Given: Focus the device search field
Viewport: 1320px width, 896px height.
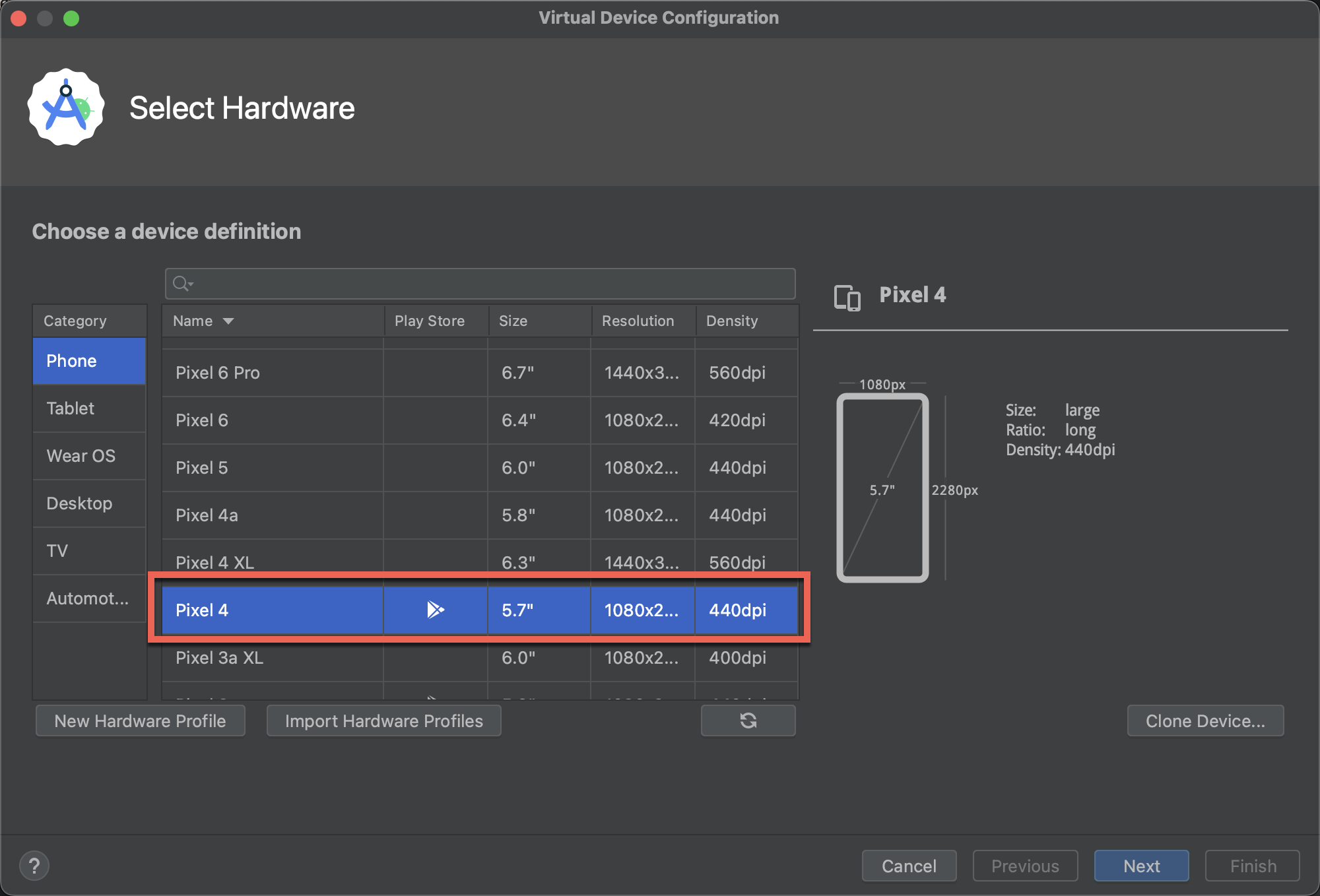Looking at the screenshot, I should pos(488,284).
